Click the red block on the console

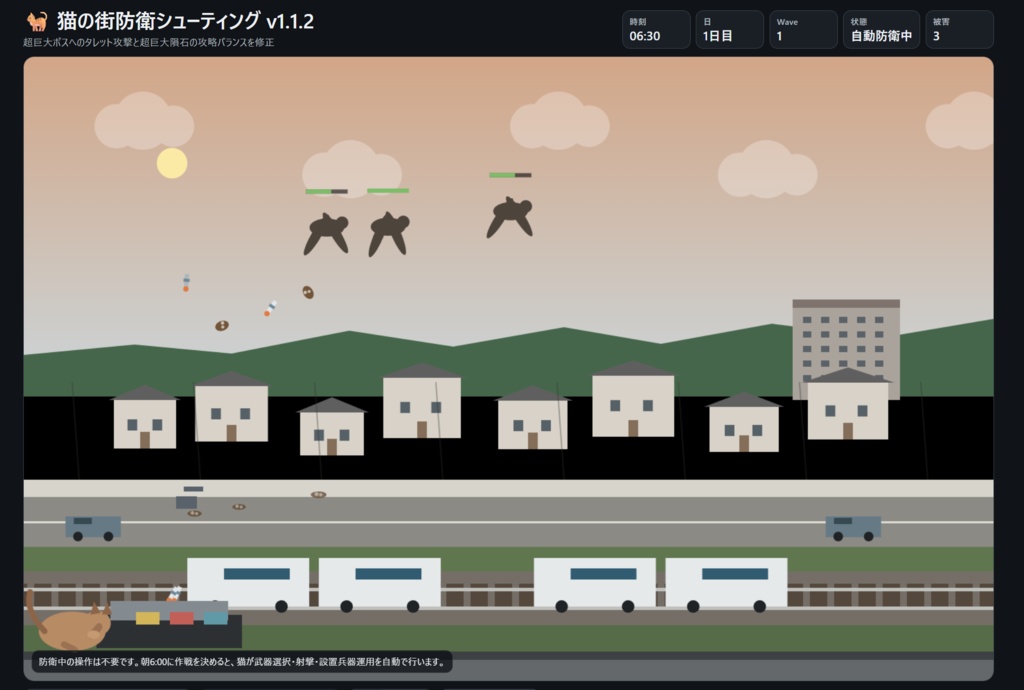[182, 618]
